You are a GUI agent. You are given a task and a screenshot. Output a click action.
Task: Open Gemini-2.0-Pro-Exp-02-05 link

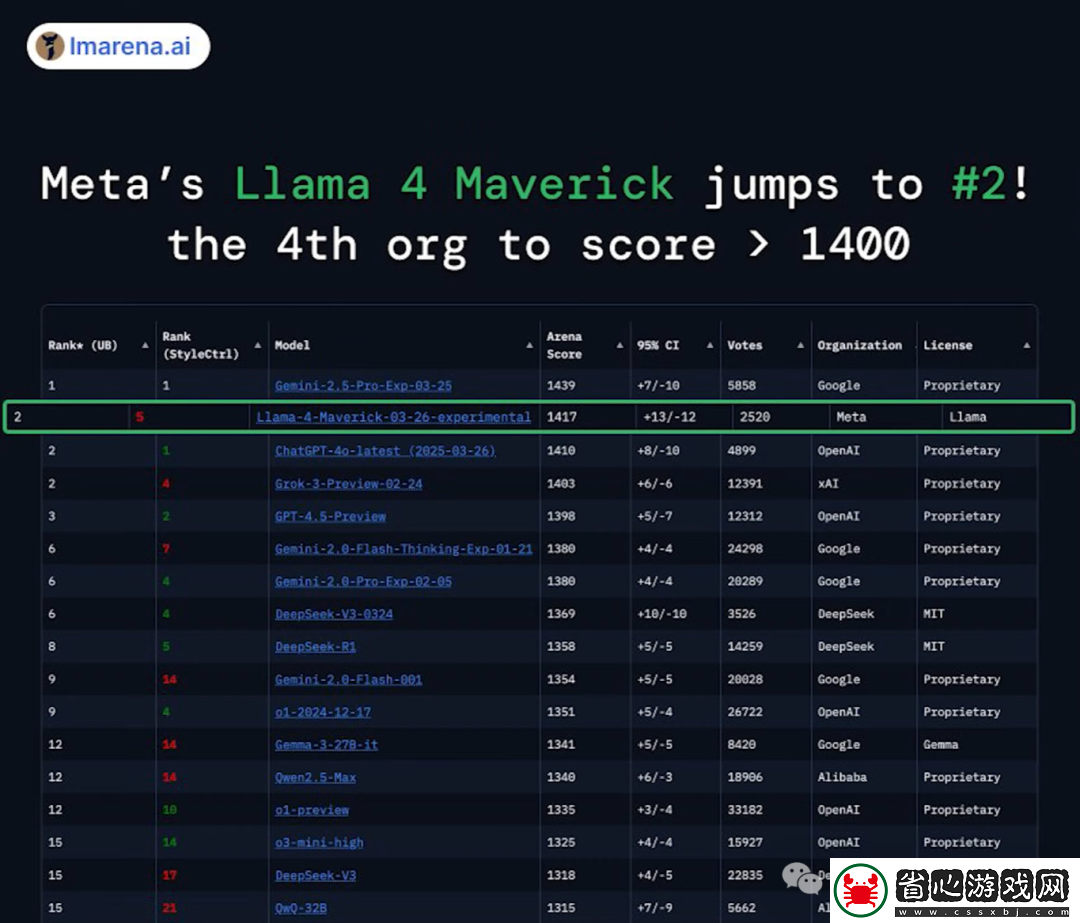(x=364, y=581)
